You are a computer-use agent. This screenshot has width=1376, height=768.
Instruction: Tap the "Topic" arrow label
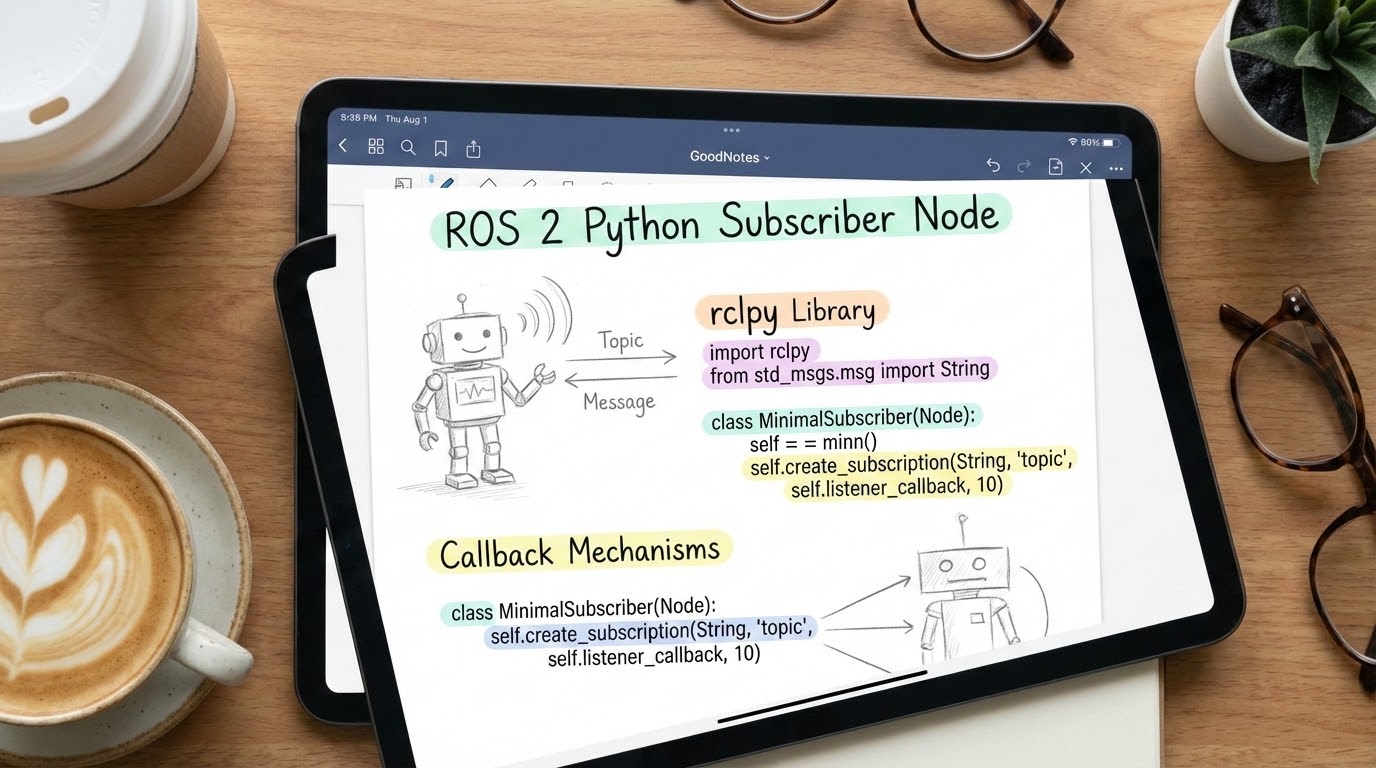[x=620, y=340]
